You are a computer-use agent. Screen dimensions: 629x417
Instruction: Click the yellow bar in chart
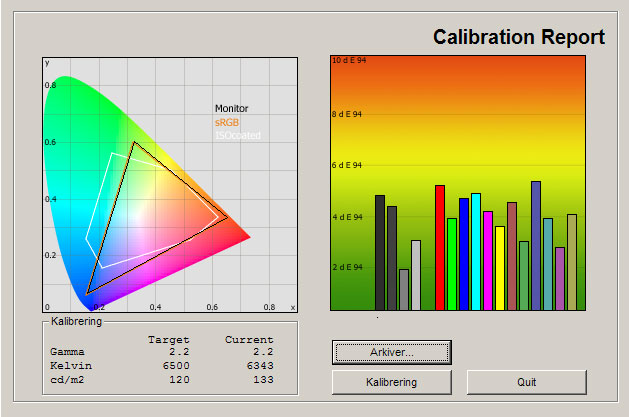(500, 268)
